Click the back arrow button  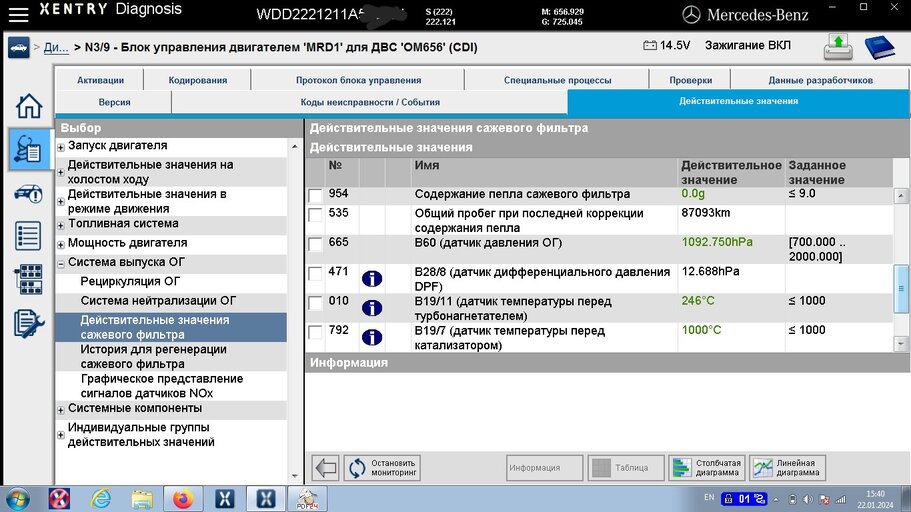point(326,467)
